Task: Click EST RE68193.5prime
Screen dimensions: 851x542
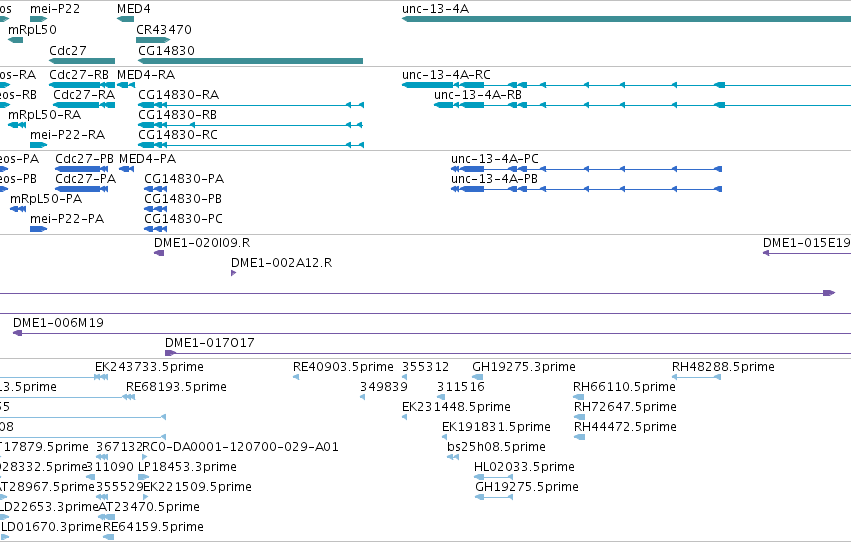Action: pos(129,397)
